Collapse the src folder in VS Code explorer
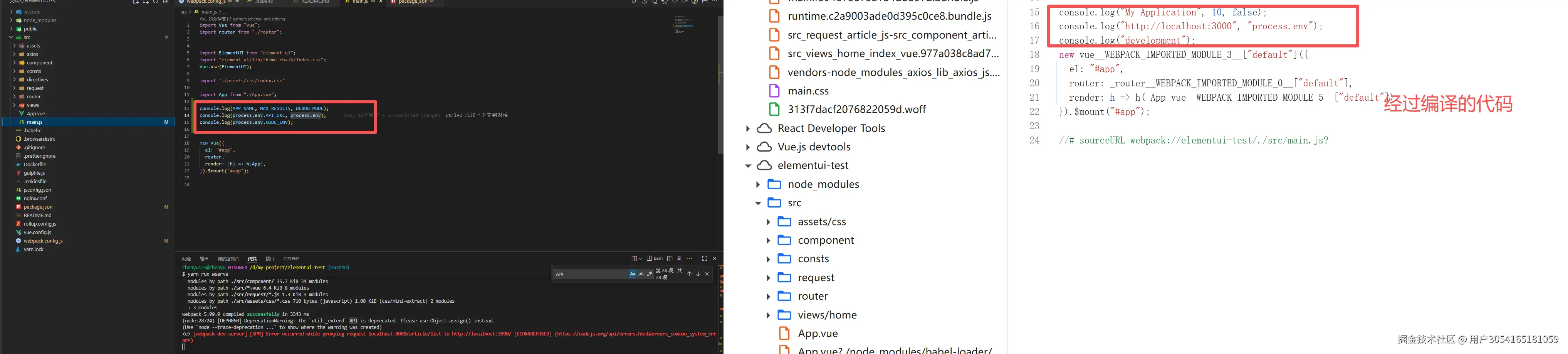The width and height of the screenshot is (1568, 354). [12, 37]
